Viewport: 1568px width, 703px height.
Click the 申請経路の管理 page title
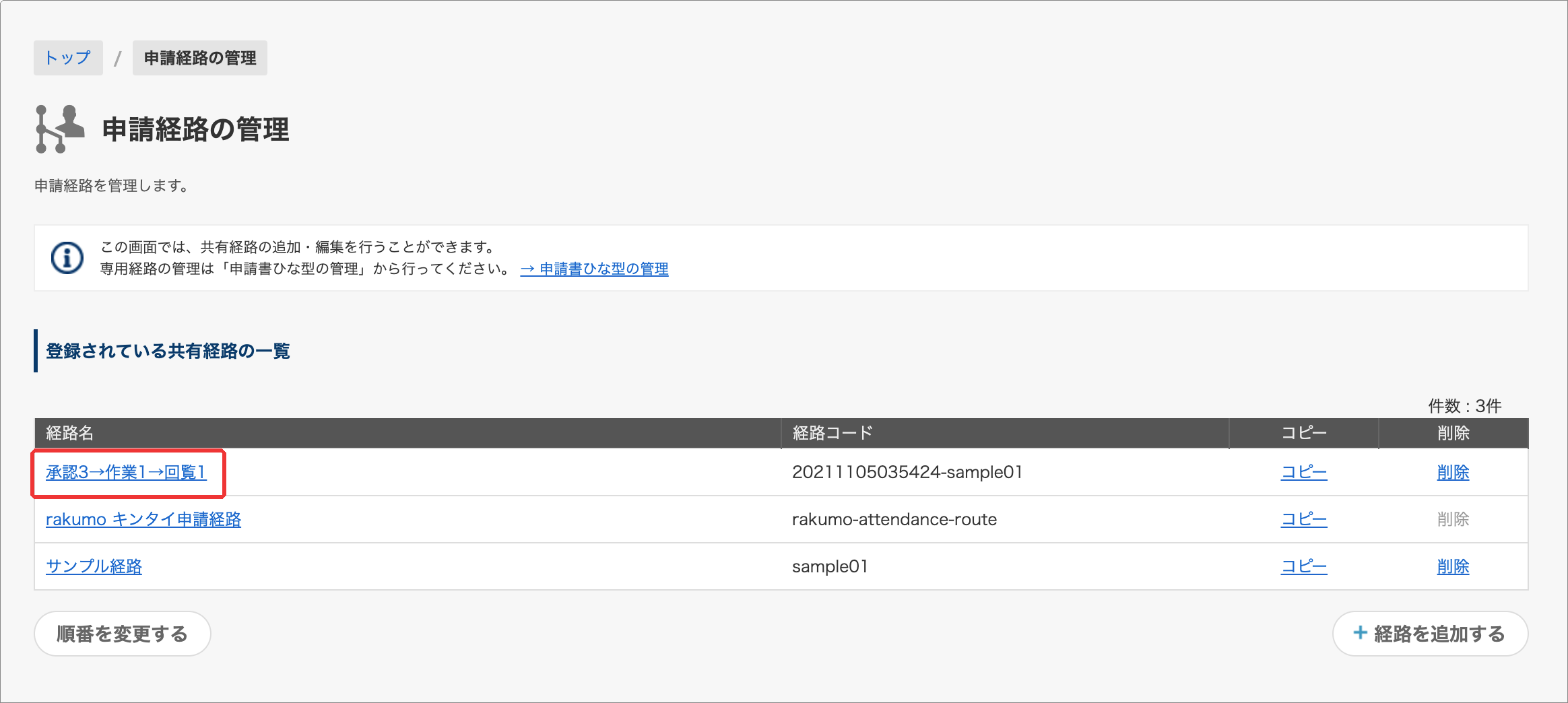coord(195,129)
